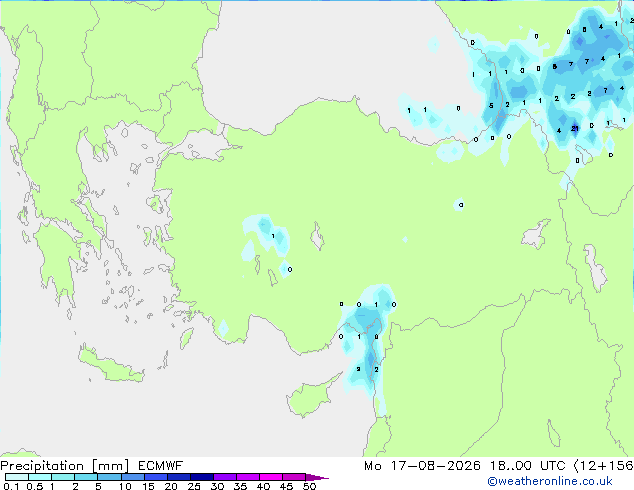Pick the 20–25 mm legend color
The image size is (634, 490).
click(x=178, y=477)
